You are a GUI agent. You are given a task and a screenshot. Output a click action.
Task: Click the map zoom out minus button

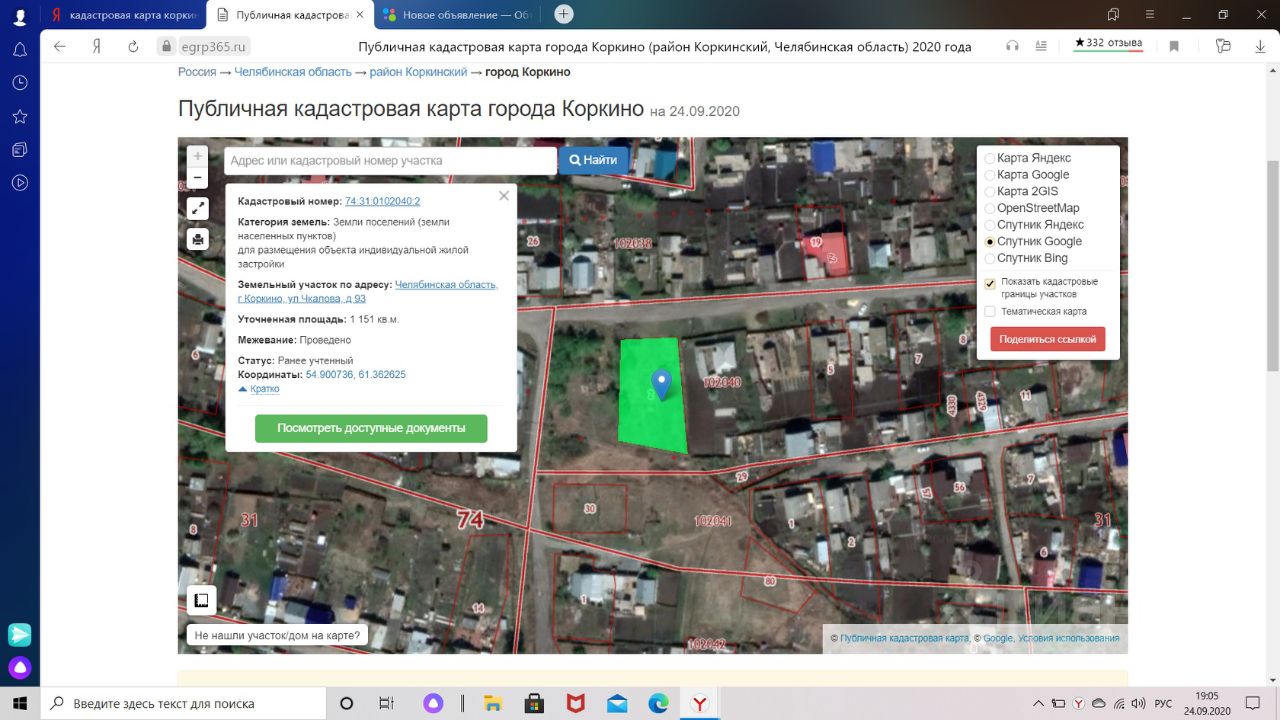198,178
